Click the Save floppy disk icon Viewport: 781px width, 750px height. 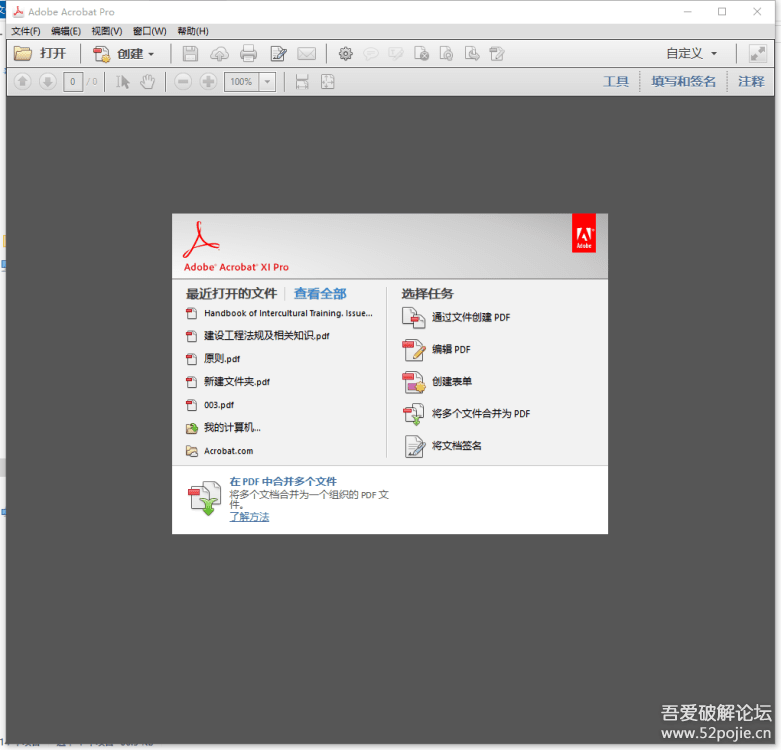pyautogui.click(x=190, y=54)
